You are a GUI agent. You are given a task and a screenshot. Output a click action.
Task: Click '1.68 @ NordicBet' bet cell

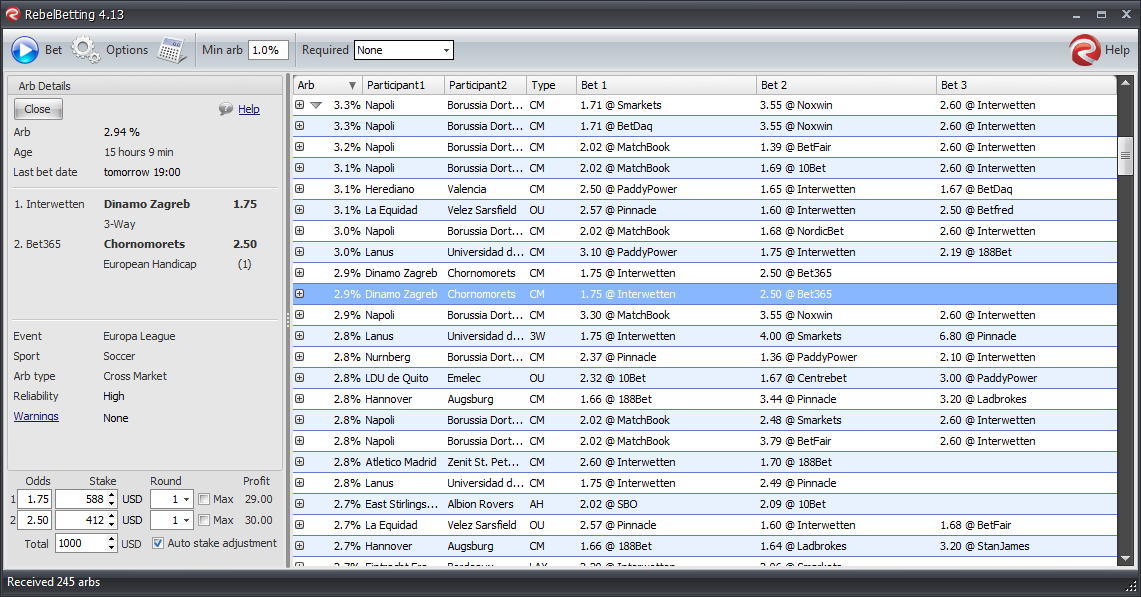pos(802,231)
